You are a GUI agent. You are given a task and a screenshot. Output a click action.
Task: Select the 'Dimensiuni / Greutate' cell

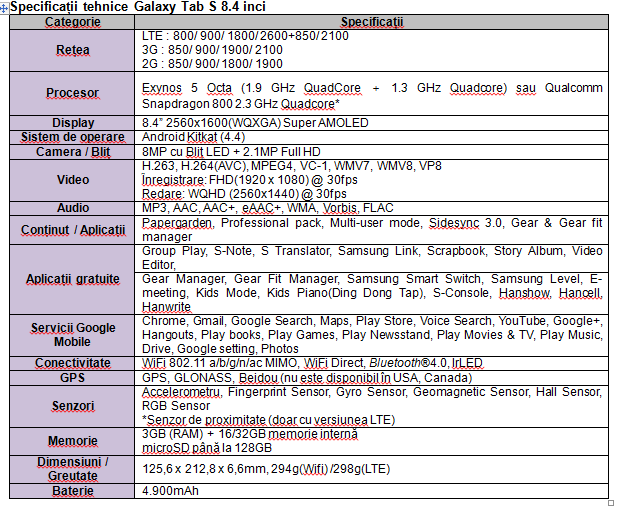tap(72, 469)
